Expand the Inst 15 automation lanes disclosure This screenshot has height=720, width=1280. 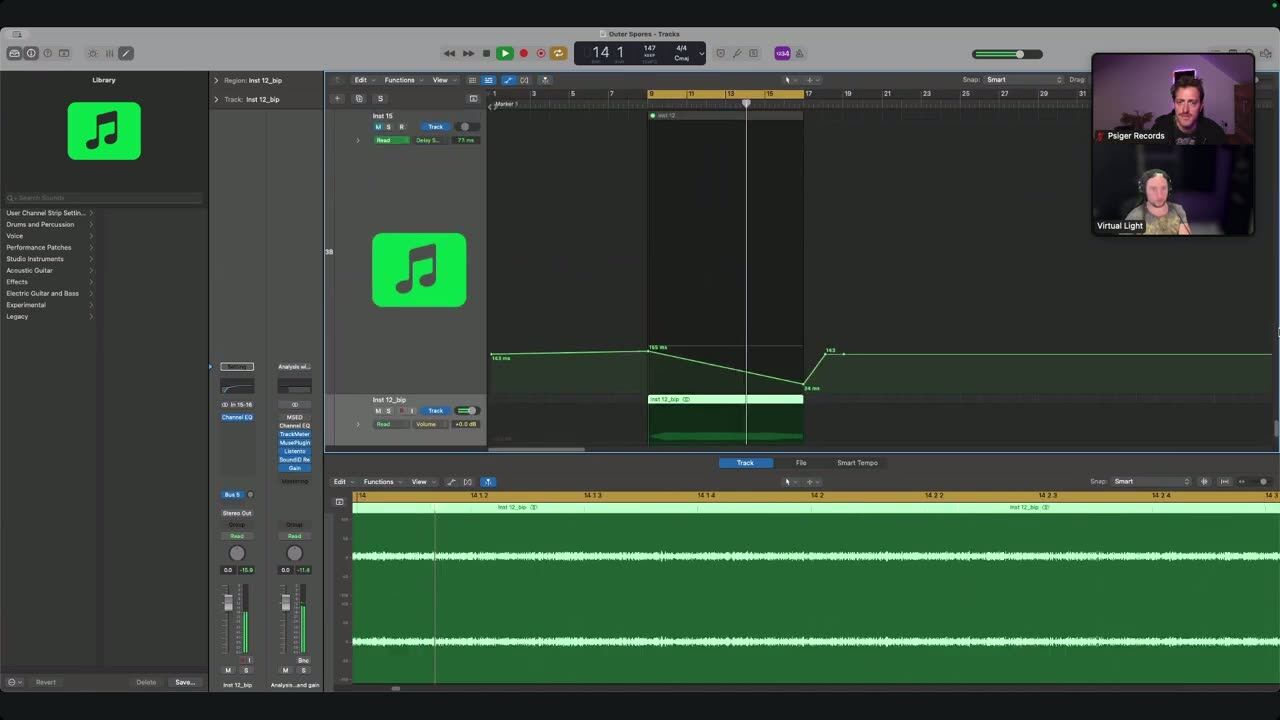[x=358, y=140]
